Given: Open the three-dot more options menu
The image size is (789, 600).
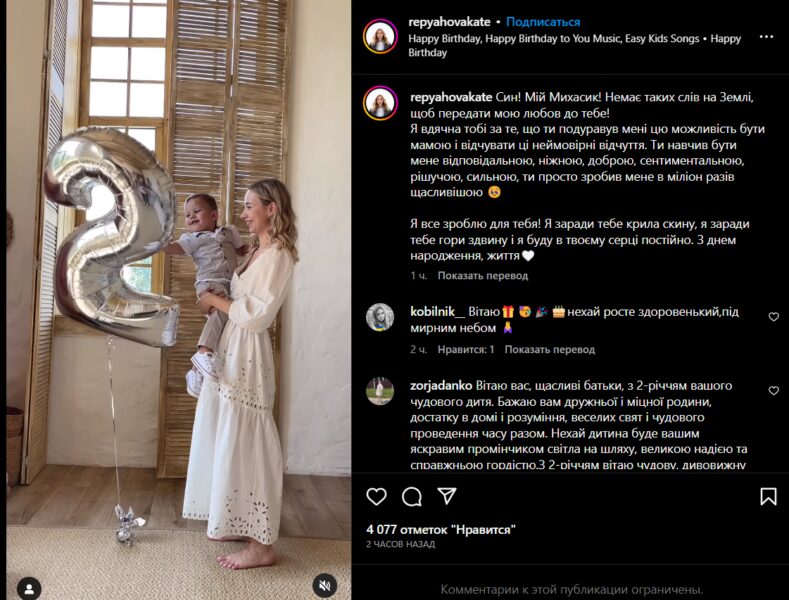Looking at the screenshot, I should click(x=766, y=37).
